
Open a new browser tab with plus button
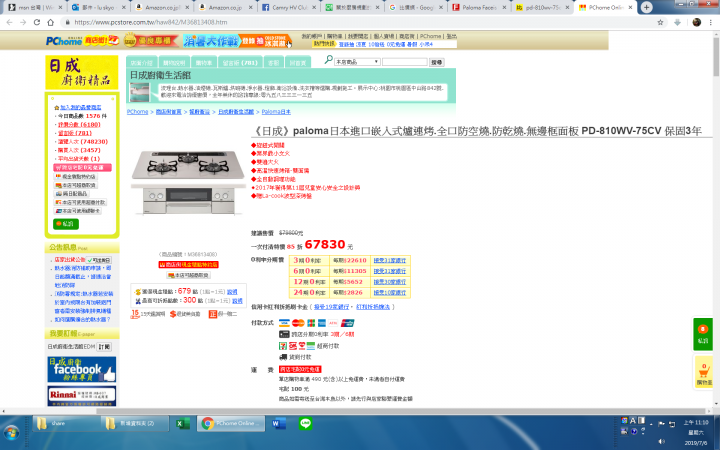(646, 7)
